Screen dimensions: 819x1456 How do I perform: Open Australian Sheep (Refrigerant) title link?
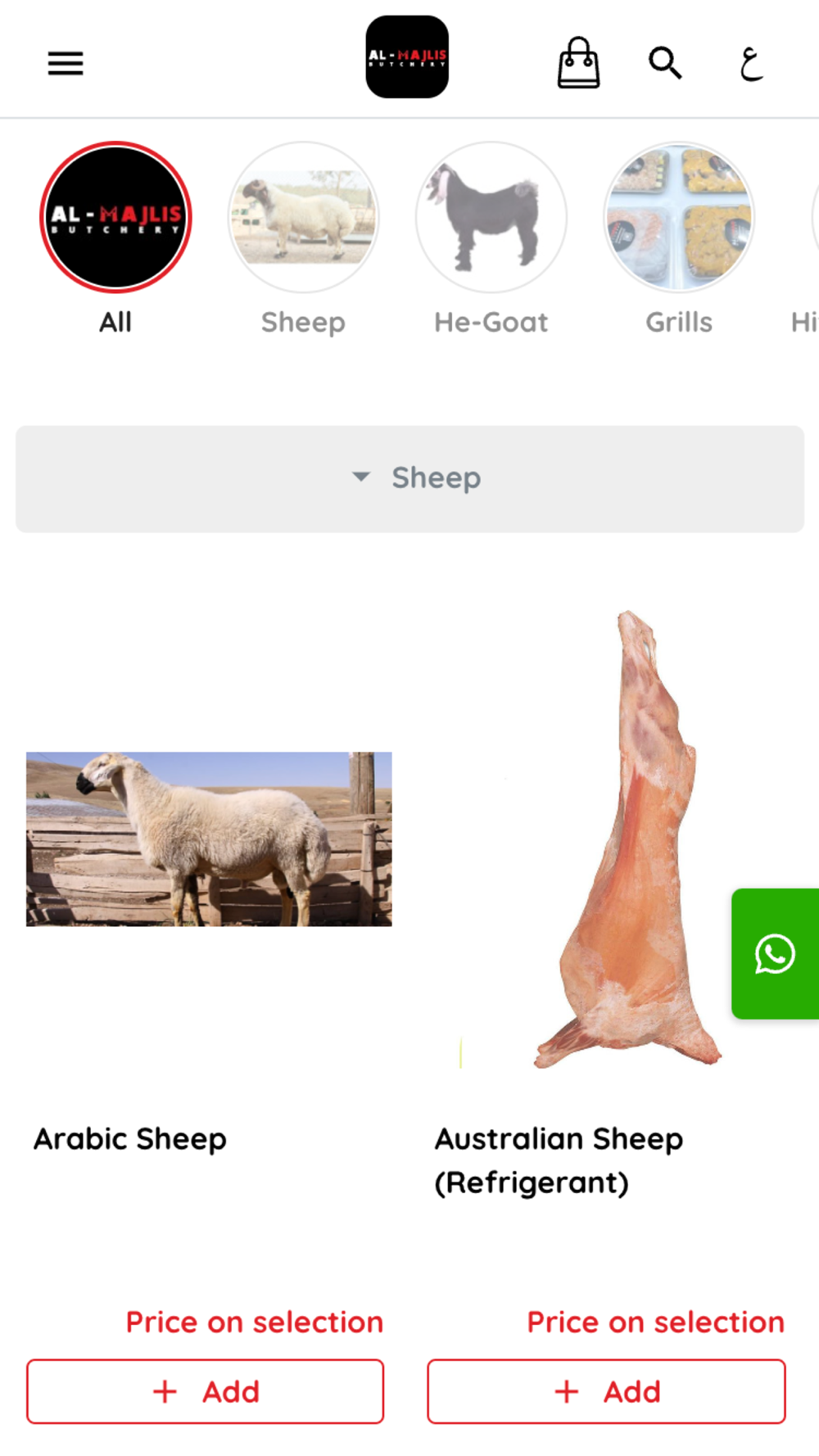pos(559,1160)
